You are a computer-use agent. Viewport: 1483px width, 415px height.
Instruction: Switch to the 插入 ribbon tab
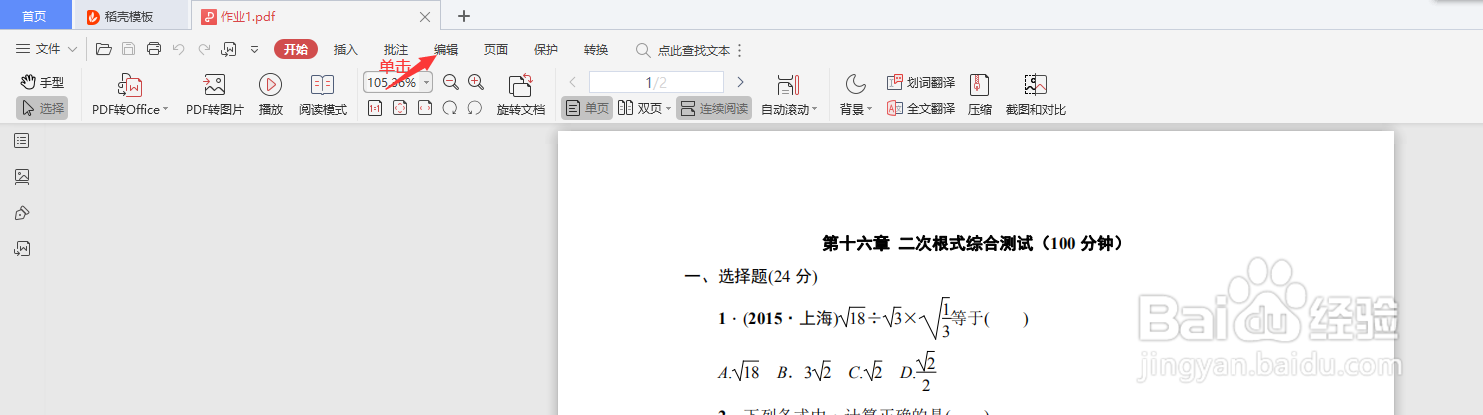pyautogui.click(x=345, y=49)
